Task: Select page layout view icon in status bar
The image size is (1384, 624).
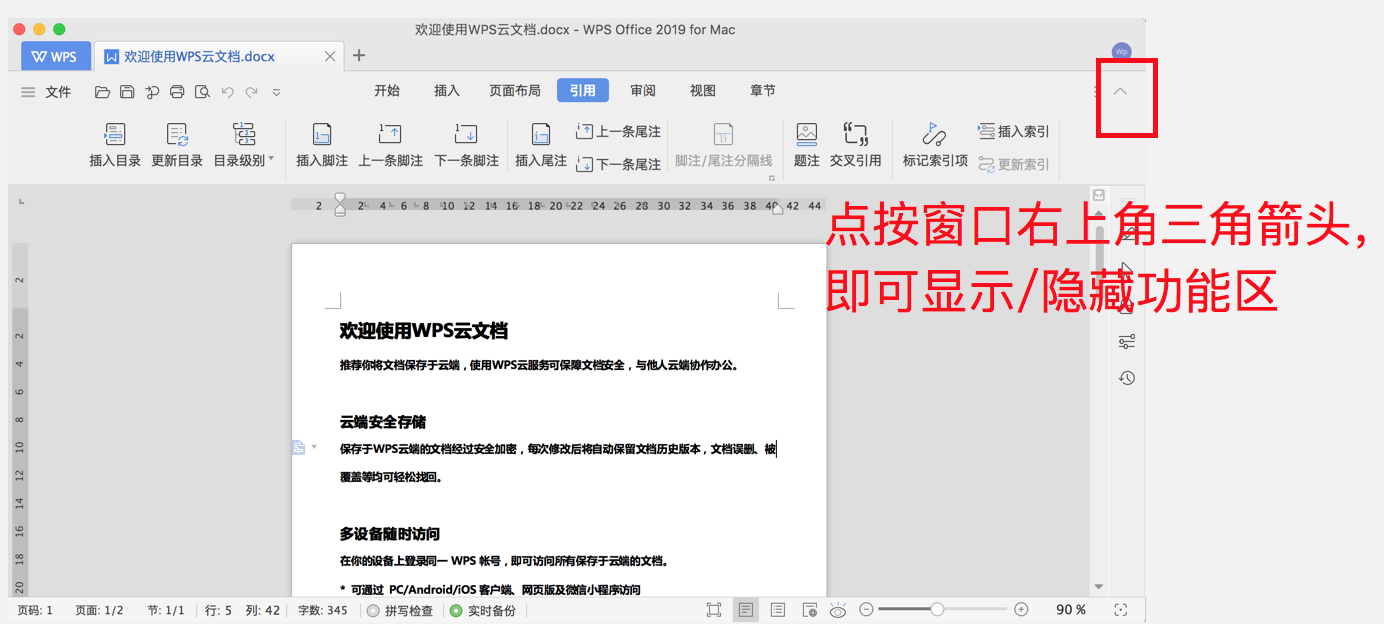Action: 745,610
